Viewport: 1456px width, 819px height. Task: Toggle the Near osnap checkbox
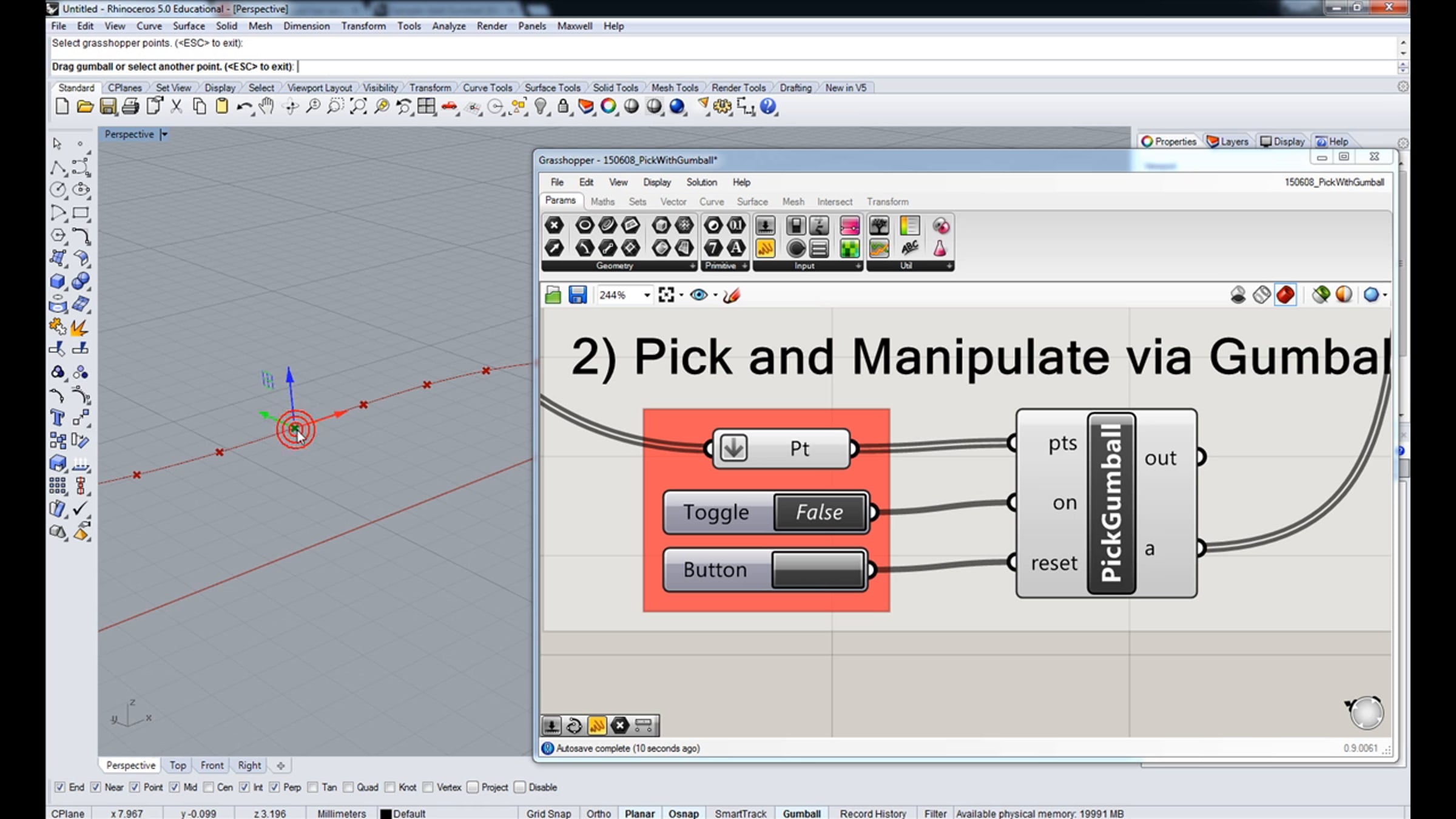(x=96, y=787)
